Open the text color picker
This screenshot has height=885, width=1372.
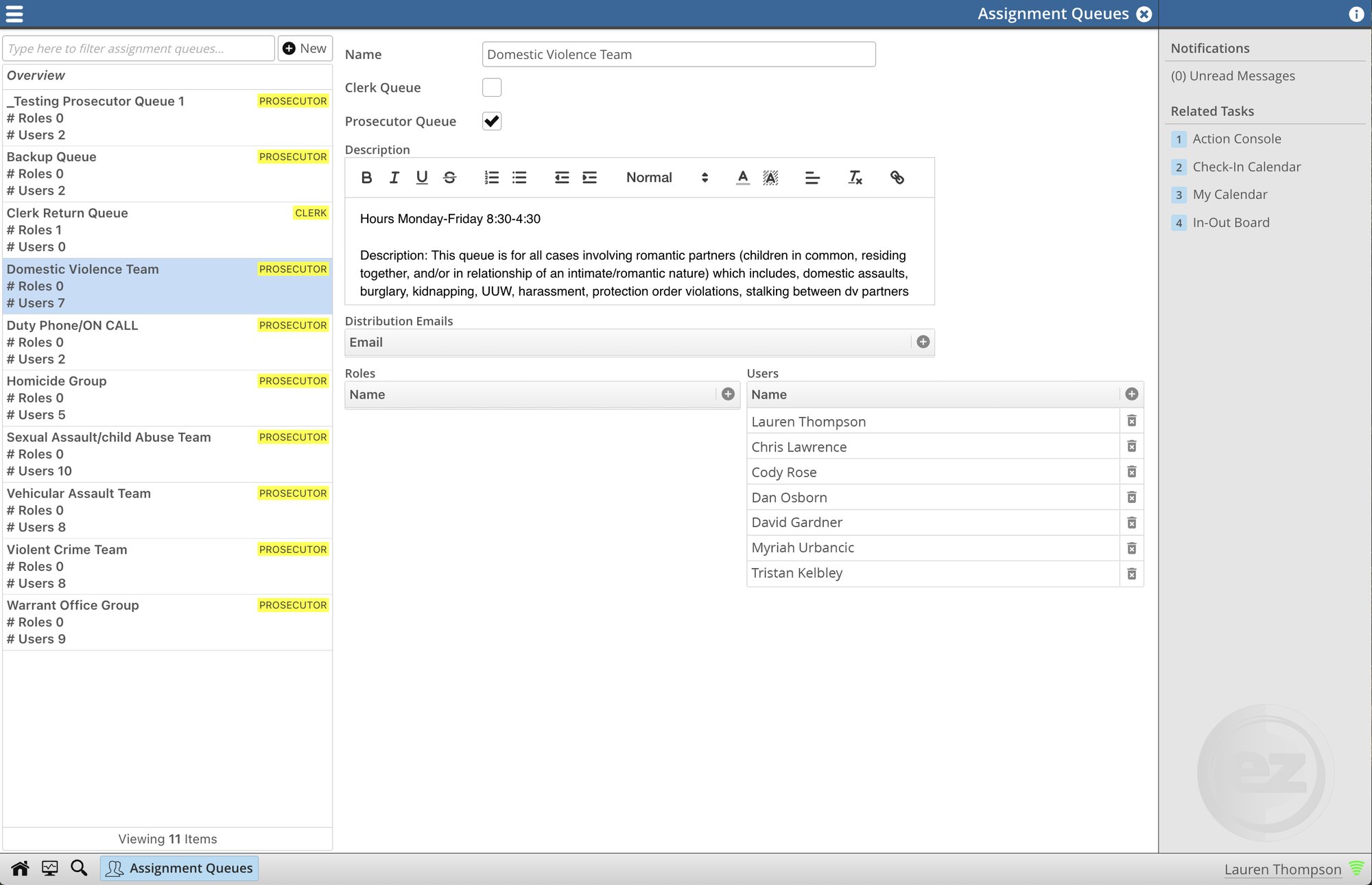(x=742, y=178)
